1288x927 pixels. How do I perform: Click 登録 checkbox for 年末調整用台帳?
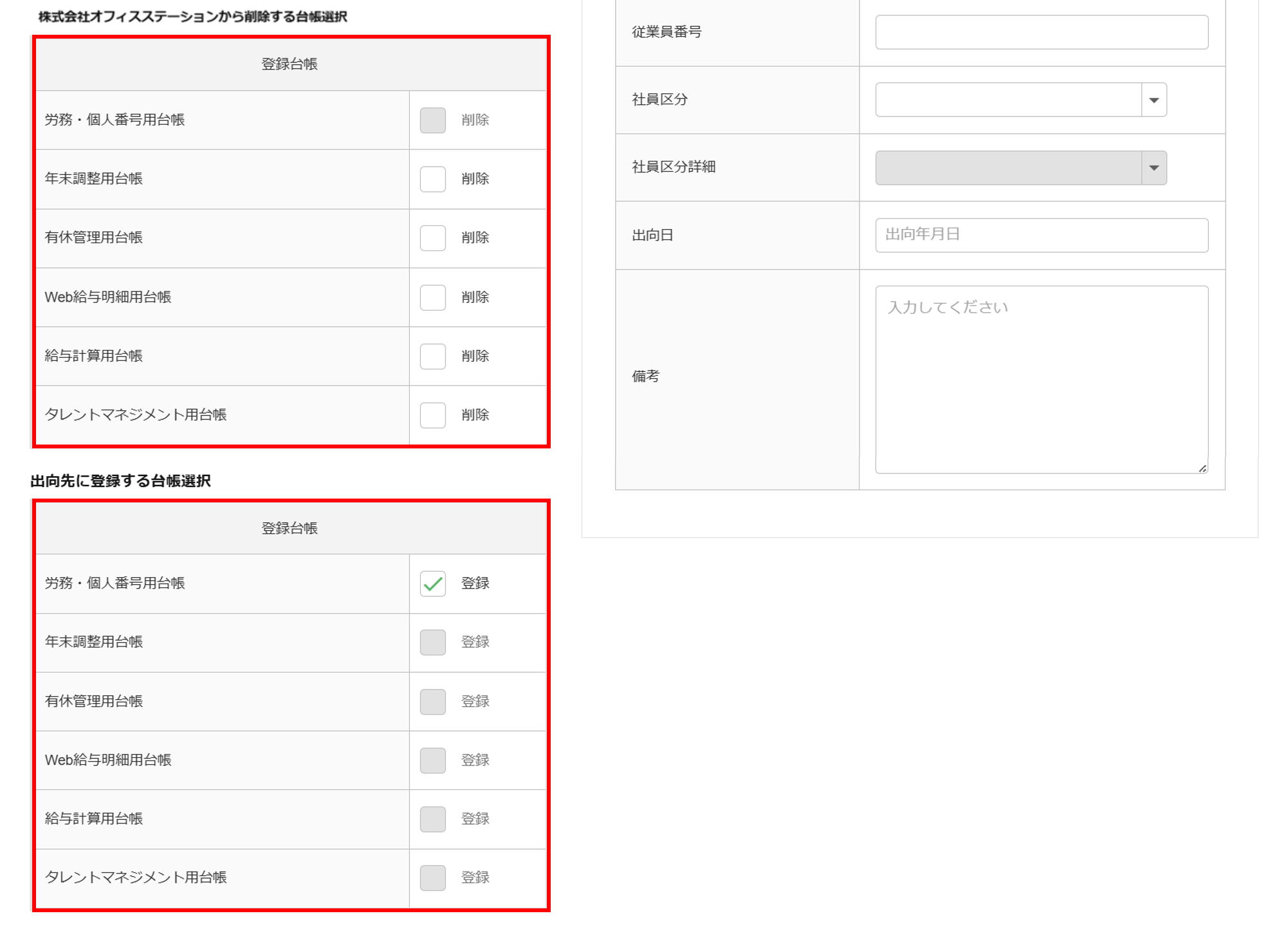[432, 642]
